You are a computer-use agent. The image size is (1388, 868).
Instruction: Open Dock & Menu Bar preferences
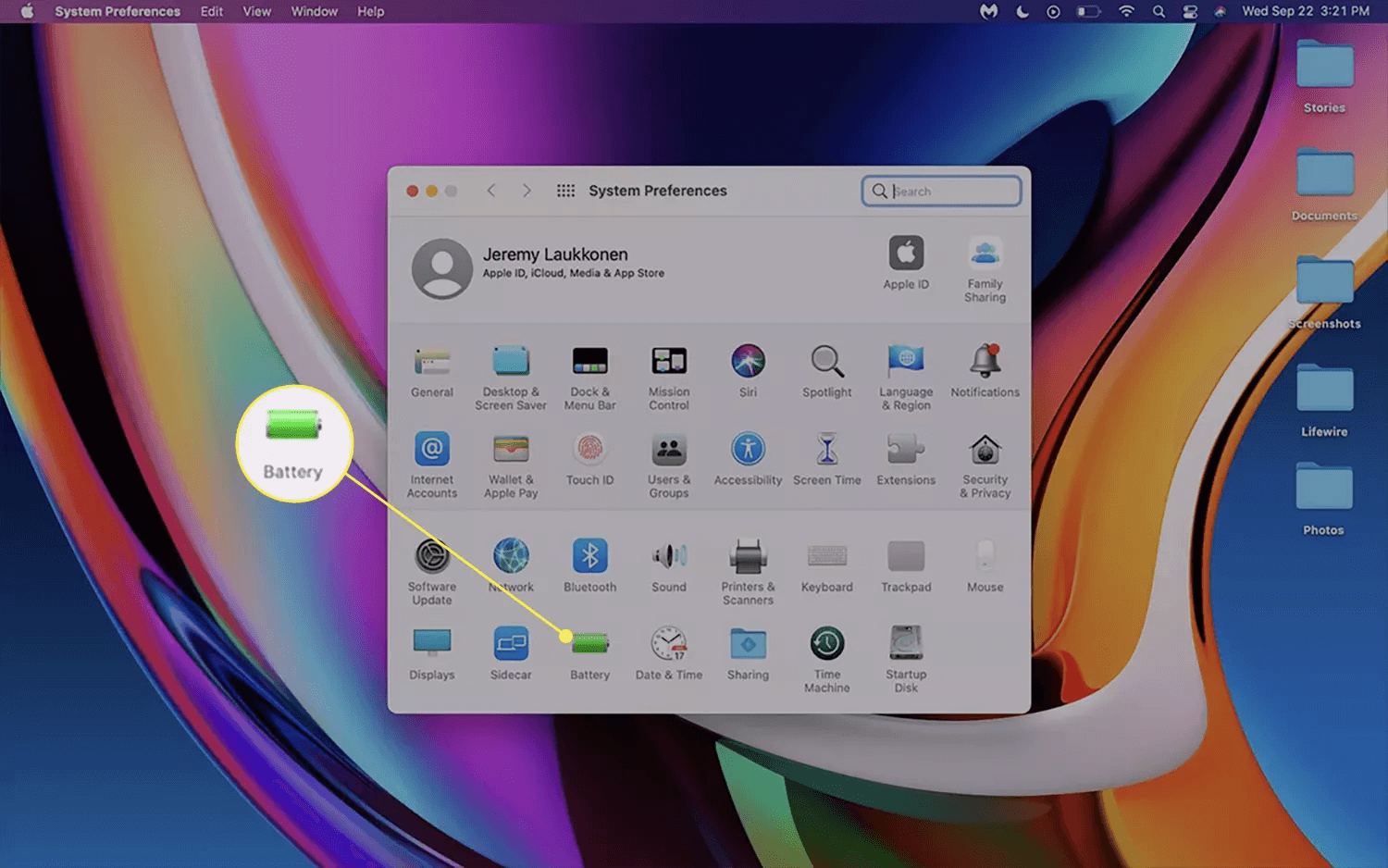tap(590, 378)
